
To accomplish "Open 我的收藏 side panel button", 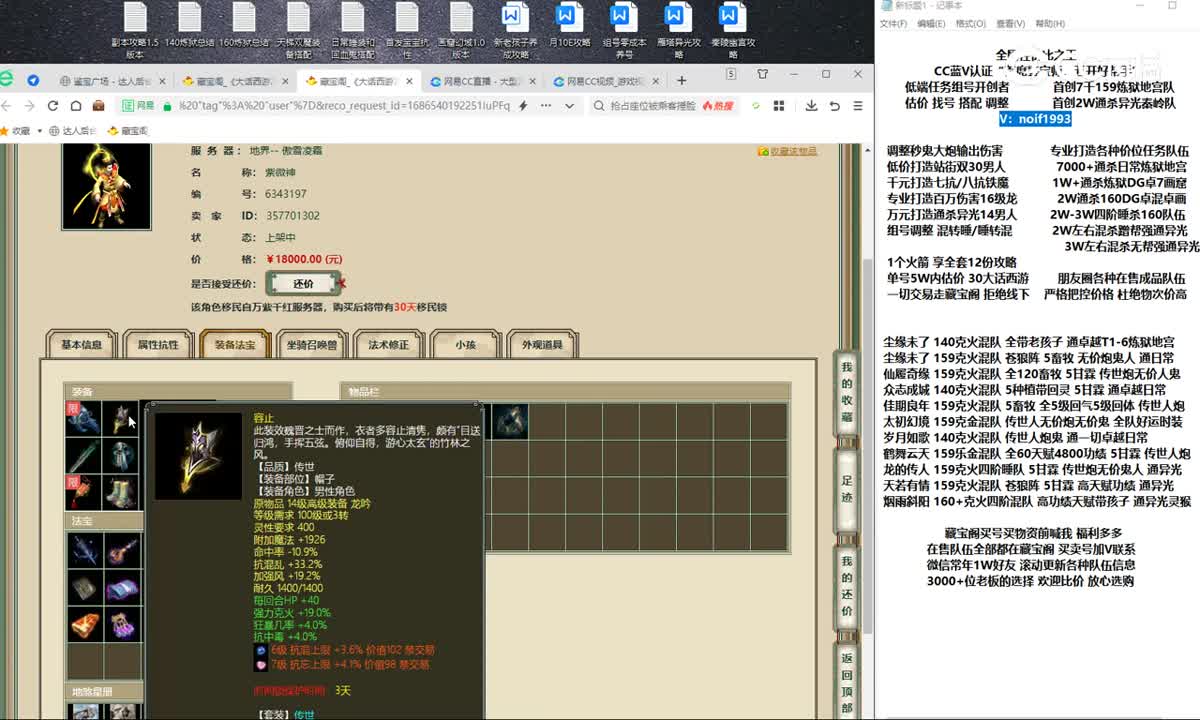I will pos(847,390).
